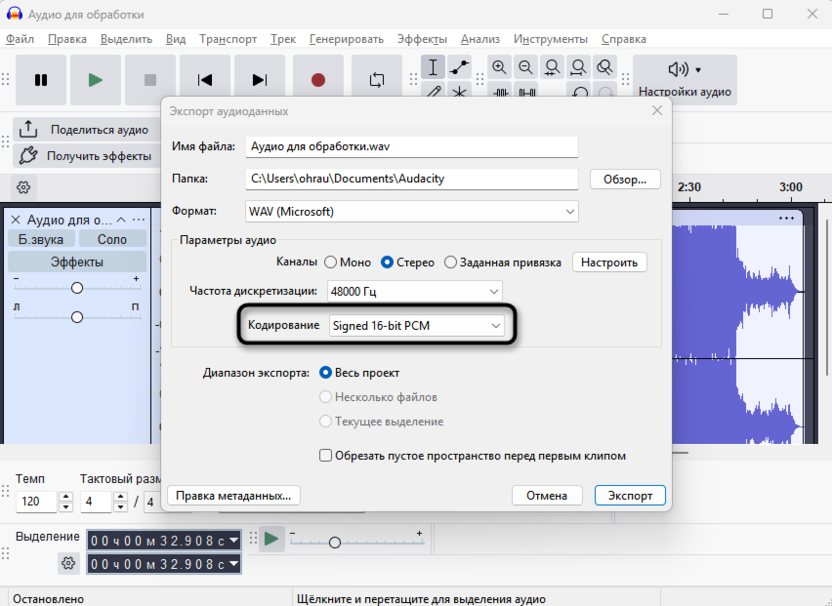Open the Транспорт menu

click(228, 39)
